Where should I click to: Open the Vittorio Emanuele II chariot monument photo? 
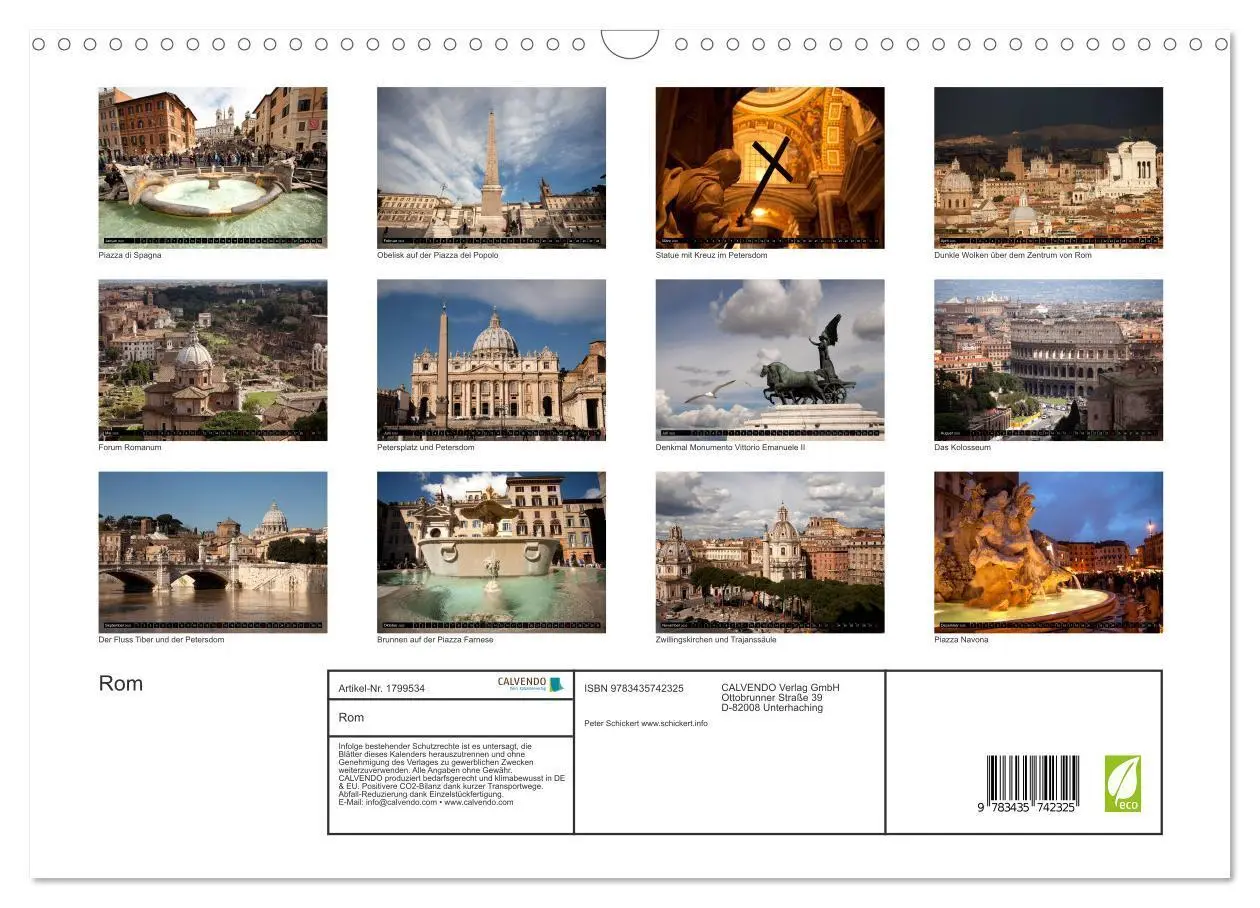pyautogui.click(x=770, y=360)
